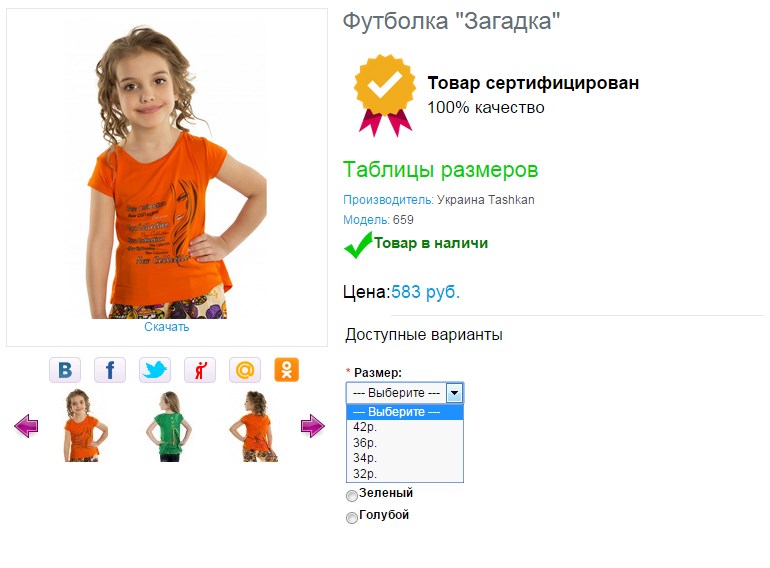Collapse the Размер dropdown arrow
770x568 pixels.
[x=454, y=393]
